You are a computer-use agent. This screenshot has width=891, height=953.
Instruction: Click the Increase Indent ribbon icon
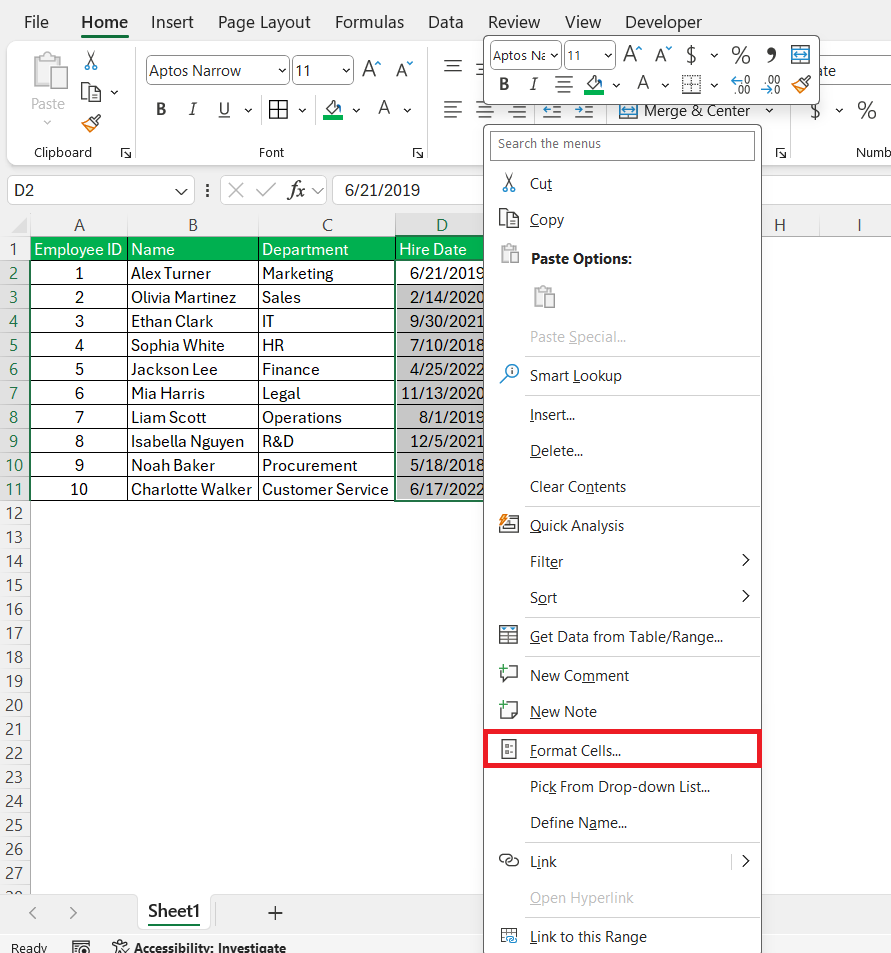583,111
